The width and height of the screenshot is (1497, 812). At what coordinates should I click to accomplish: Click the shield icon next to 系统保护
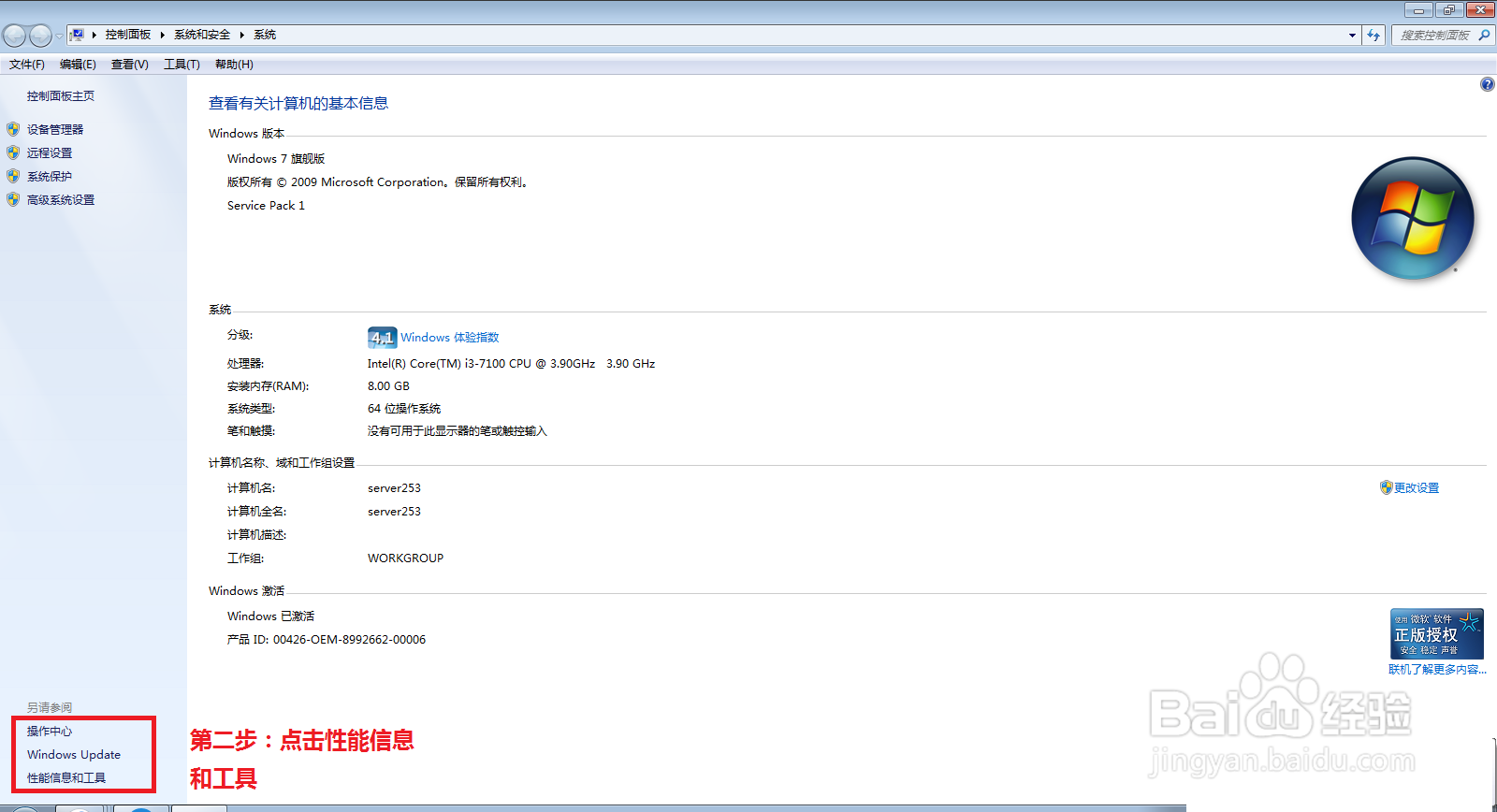13,176
